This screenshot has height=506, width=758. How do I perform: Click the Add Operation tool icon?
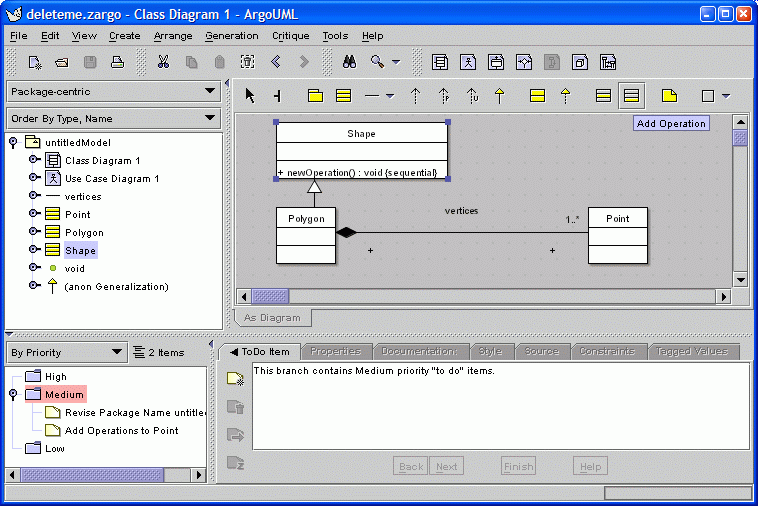pyautogui.click(x=631, y=96)
